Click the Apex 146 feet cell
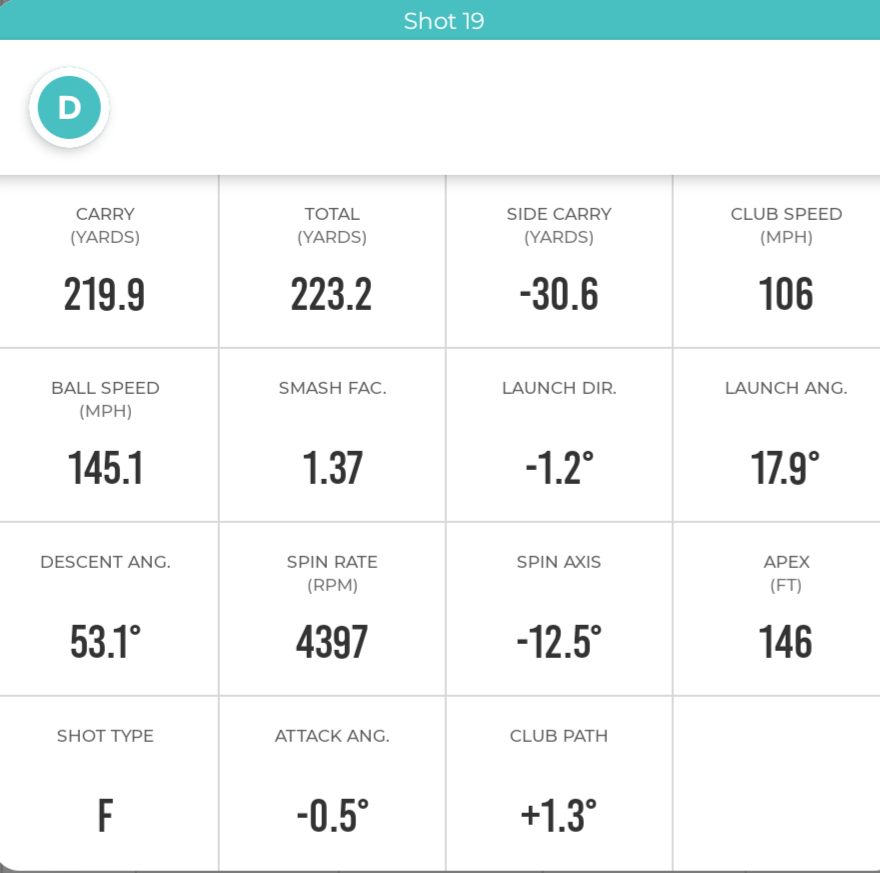Viewport: 880px width, 873px height. (x=777, y=609)
